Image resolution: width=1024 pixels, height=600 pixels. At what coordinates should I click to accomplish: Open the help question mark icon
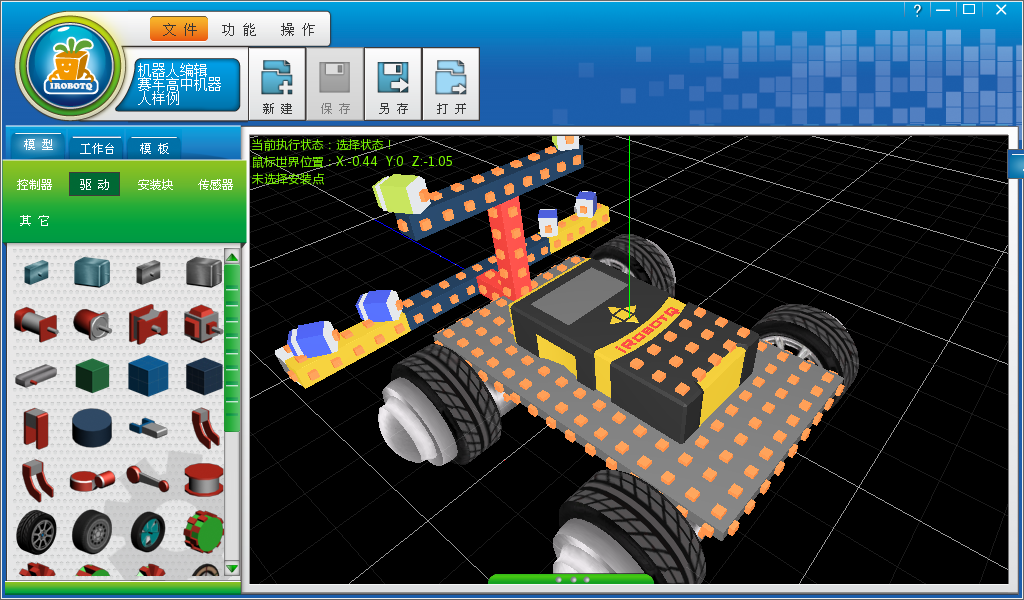[x=916, y=10]
